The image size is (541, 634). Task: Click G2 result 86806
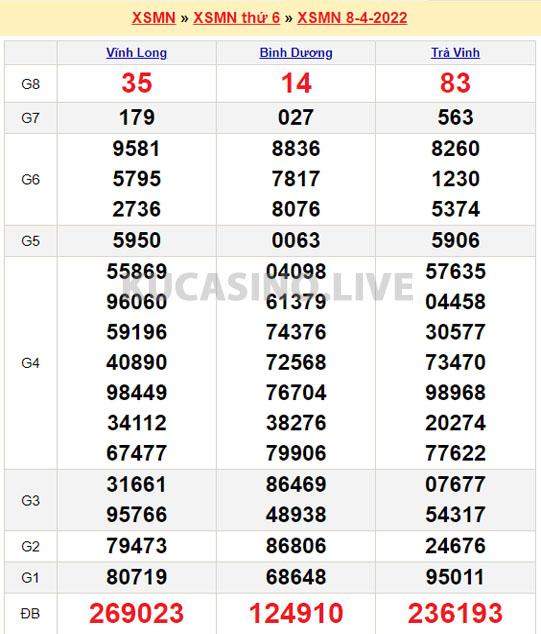[x=296, y=546]
